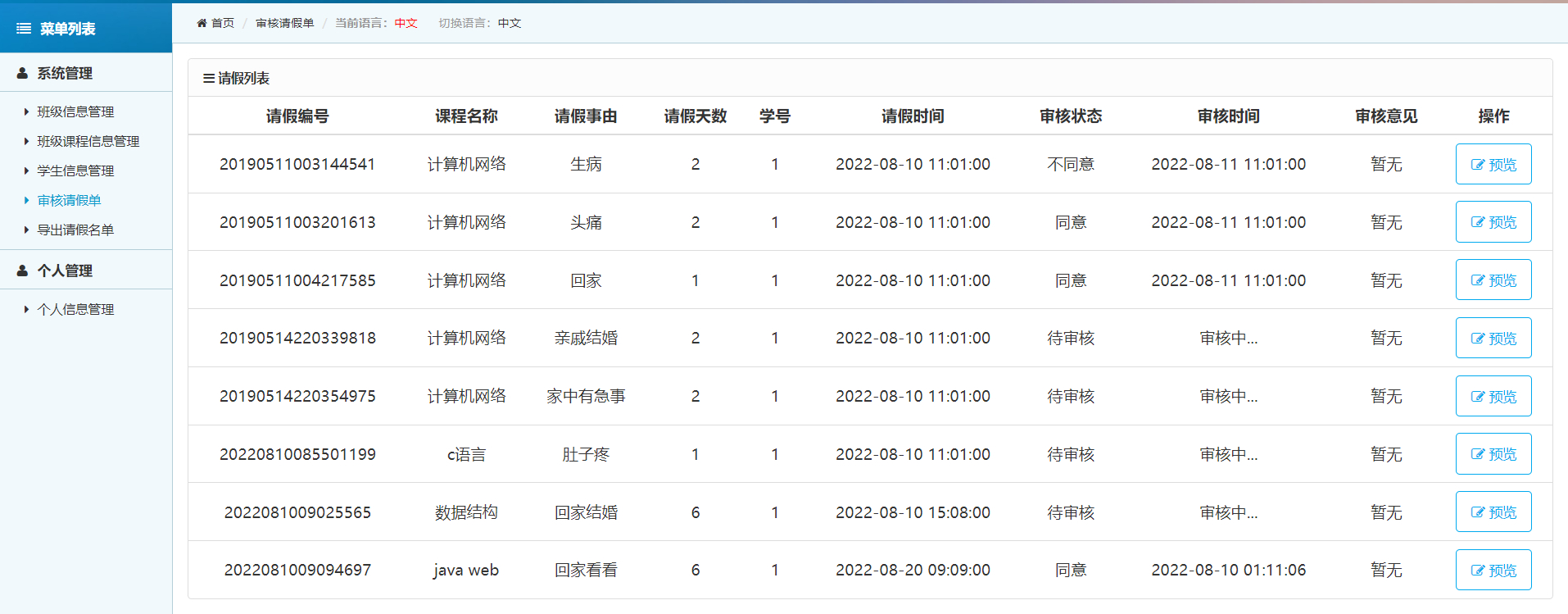Select 审核请假单 in sidebar
The image size is (1568, 614).
69,200
